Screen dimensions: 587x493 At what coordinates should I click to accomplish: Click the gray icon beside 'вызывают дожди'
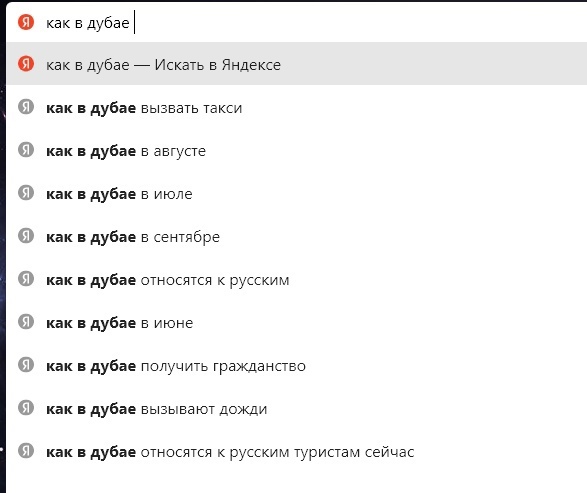pos(26,408)
